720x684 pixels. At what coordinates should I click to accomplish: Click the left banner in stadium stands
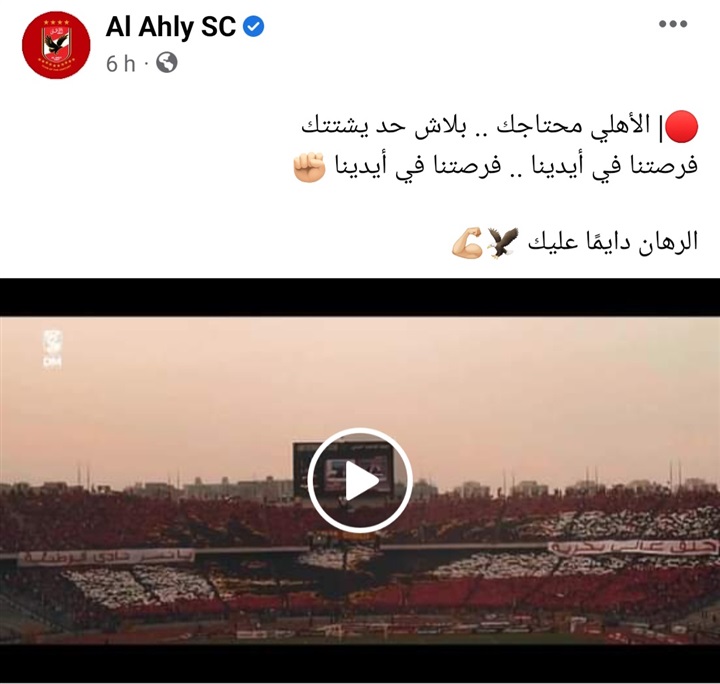(x=107, y=557)
